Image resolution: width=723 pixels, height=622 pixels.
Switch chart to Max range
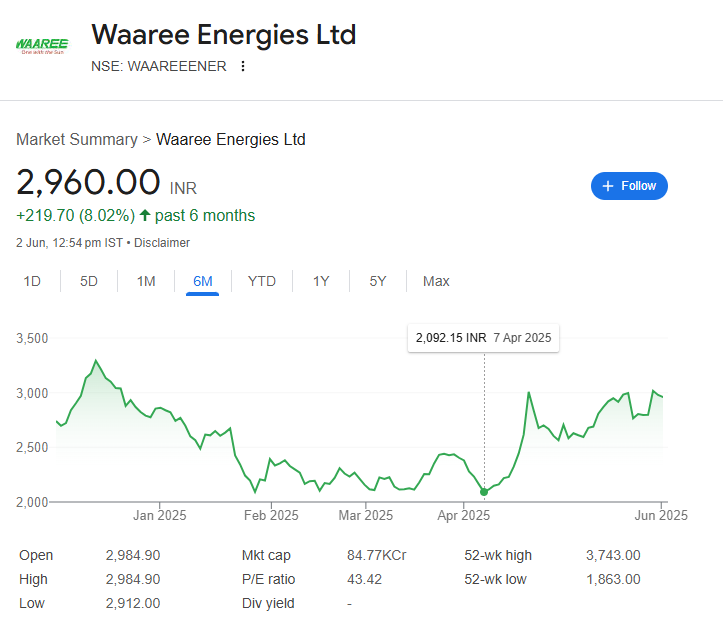coord(436,281)
